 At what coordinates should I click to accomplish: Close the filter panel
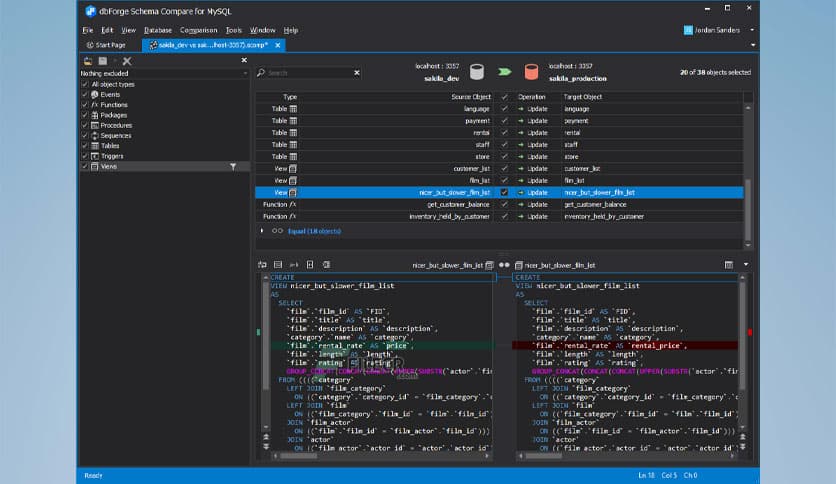(x=244, y=60)
